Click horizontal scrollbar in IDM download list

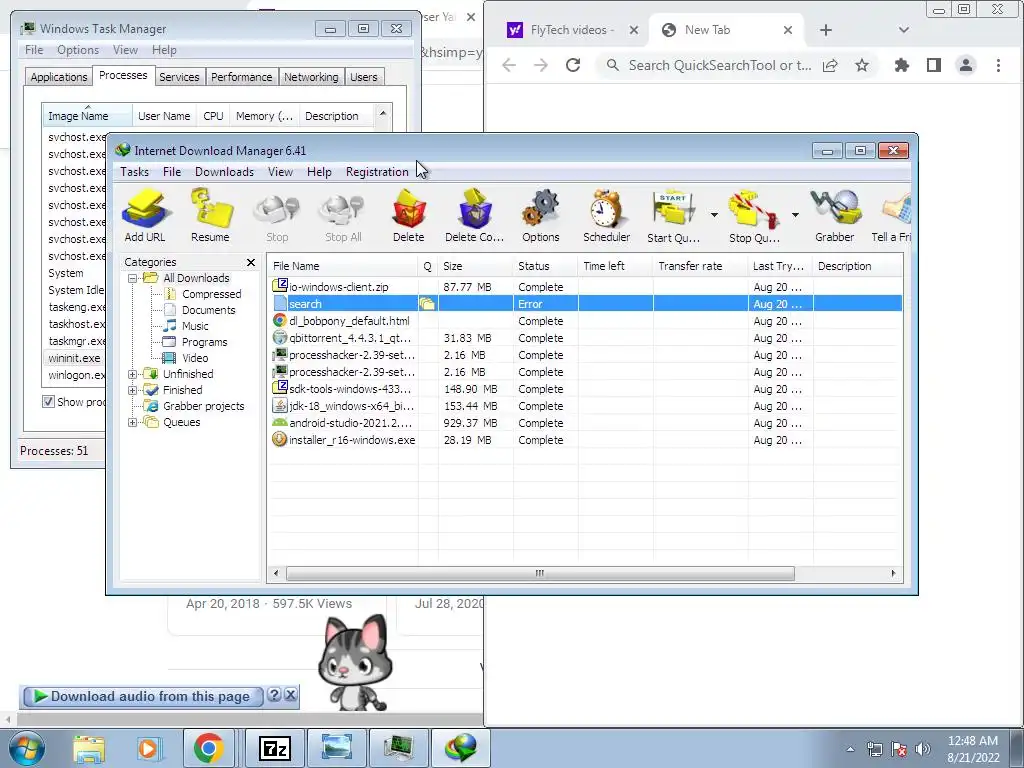point(540,573)
